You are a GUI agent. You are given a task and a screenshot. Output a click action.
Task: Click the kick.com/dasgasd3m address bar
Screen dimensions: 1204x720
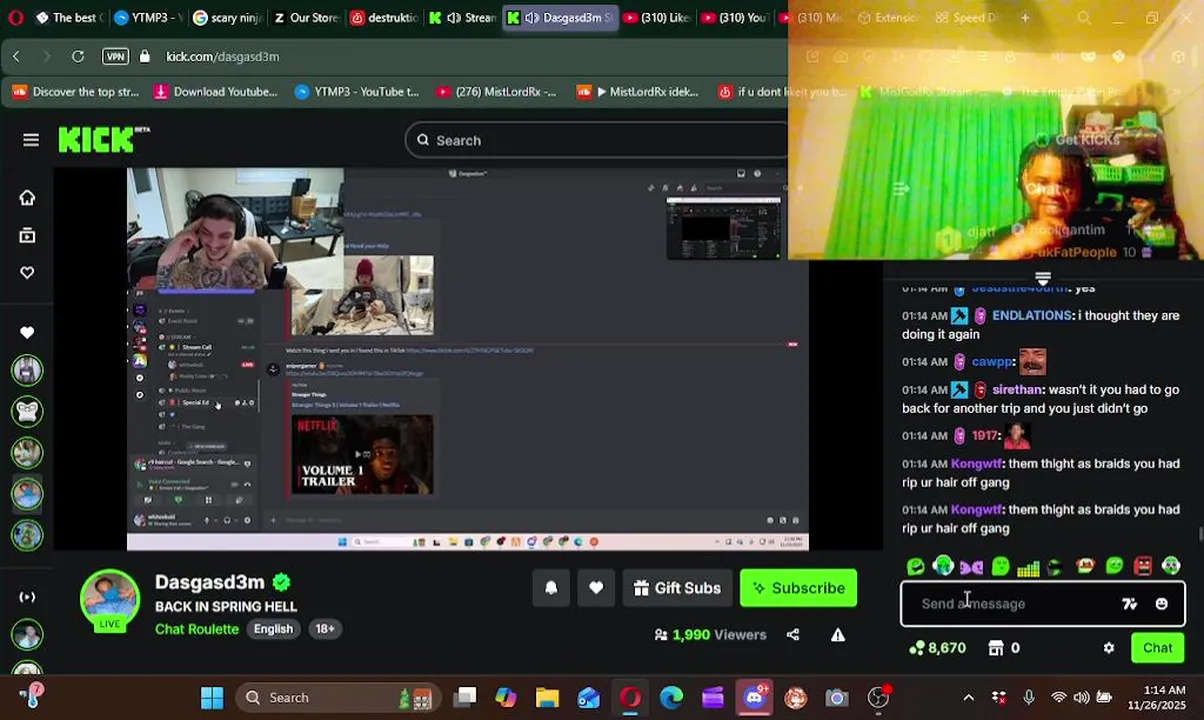coord(222,56)
